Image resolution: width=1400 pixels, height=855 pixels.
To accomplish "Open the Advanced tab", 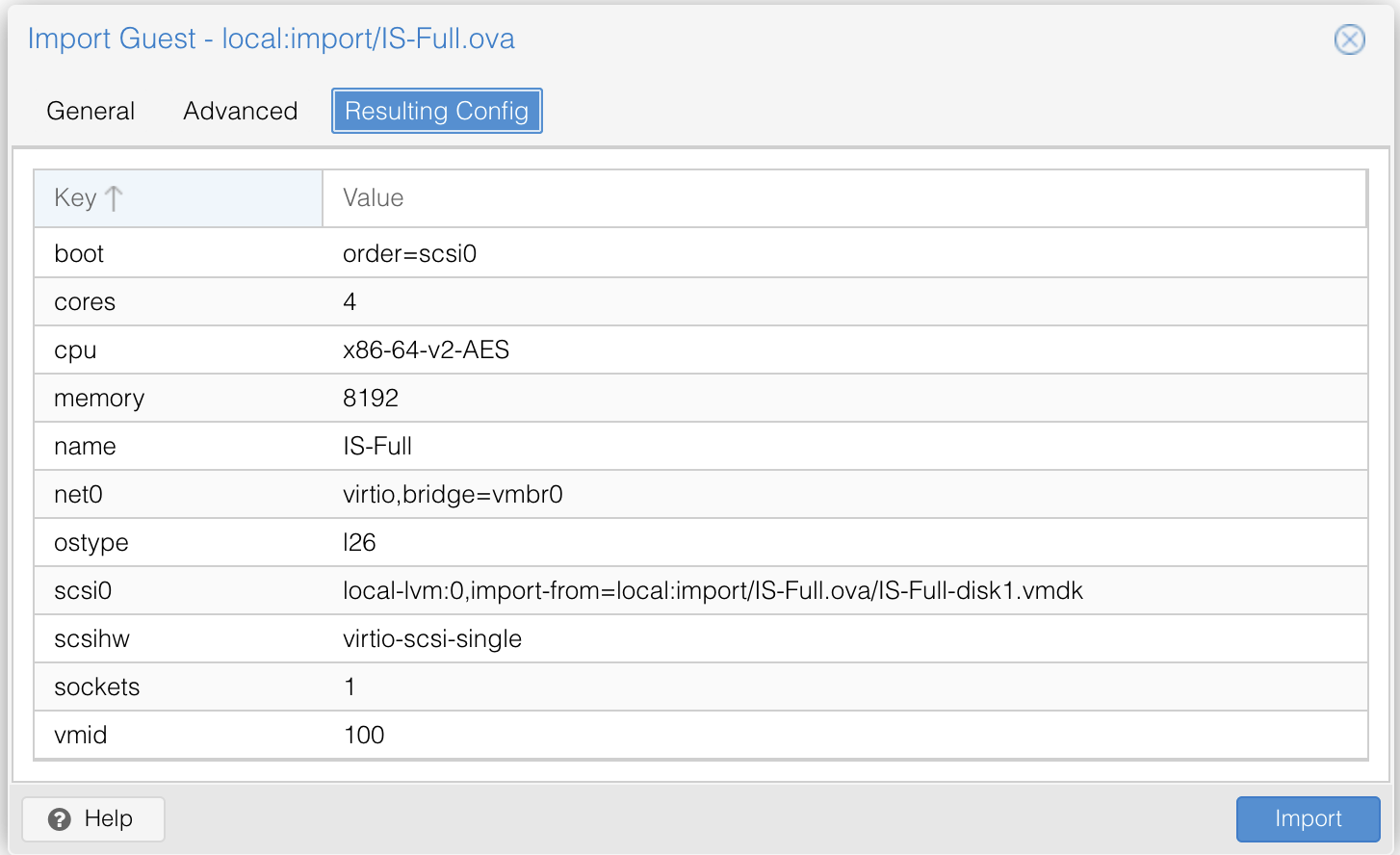I will pyautogui.click(x=241, y=111).
